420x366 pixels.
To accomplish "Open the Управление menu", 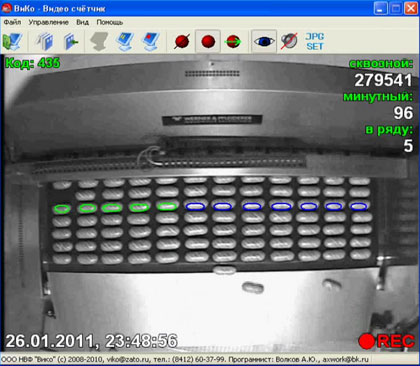I will coord(48,22).
